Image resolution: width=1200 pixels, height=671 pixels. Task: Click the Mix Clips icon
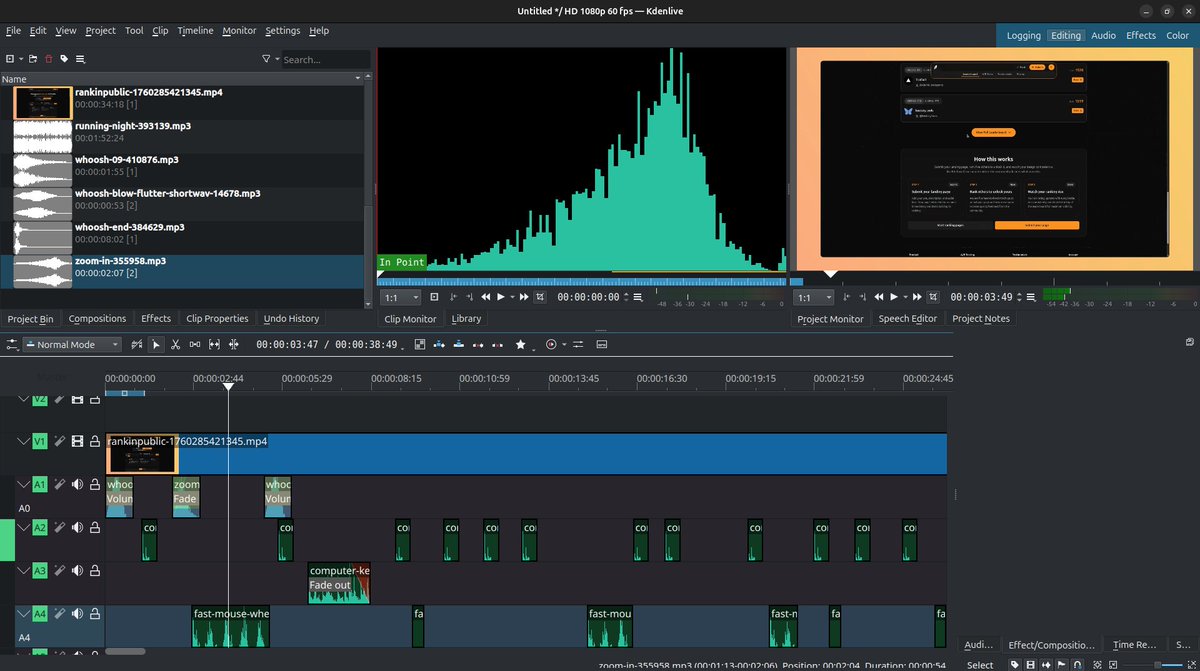[420, 344]
